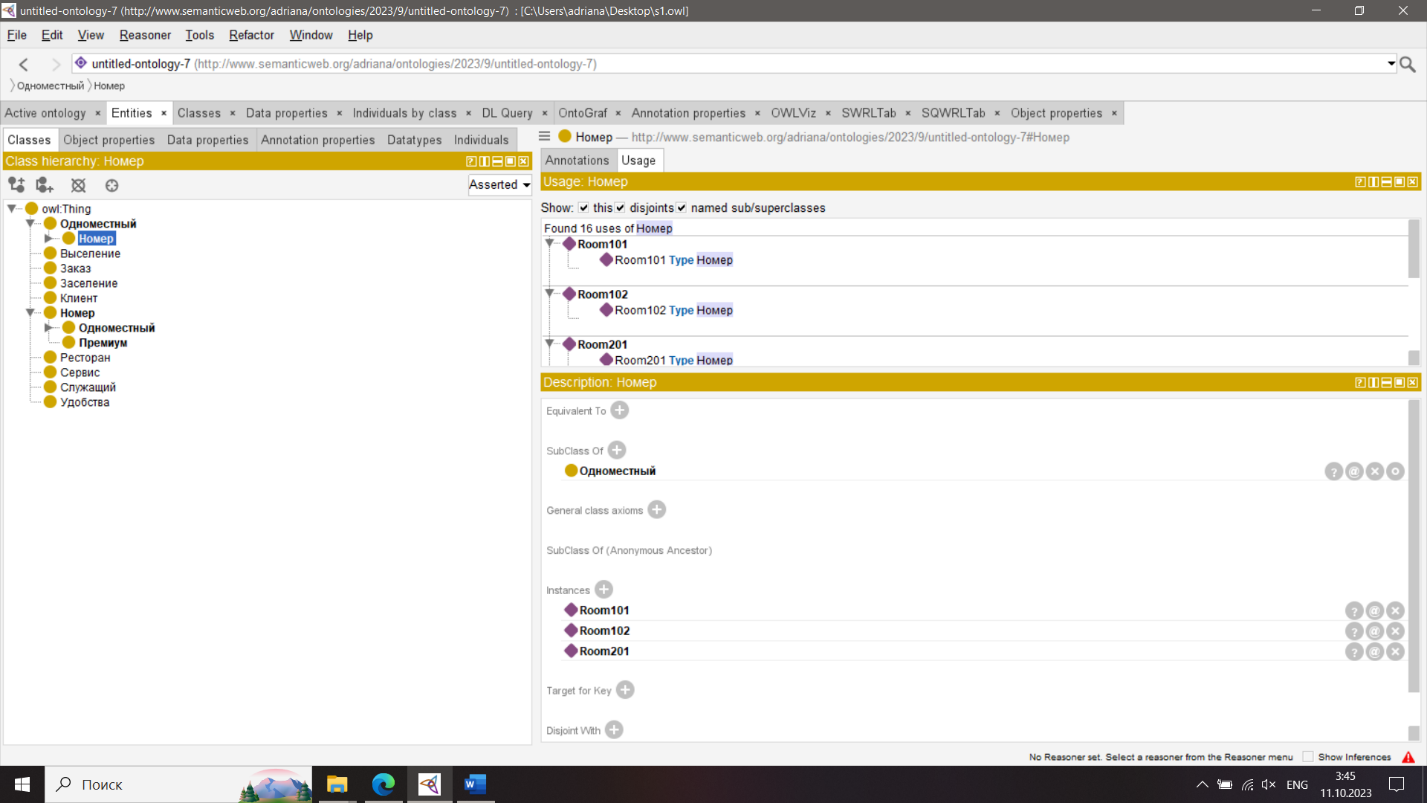Click the Description panel vertical scrollbar
This screenshot has height=803, width=1427.
click(1414, 570)
